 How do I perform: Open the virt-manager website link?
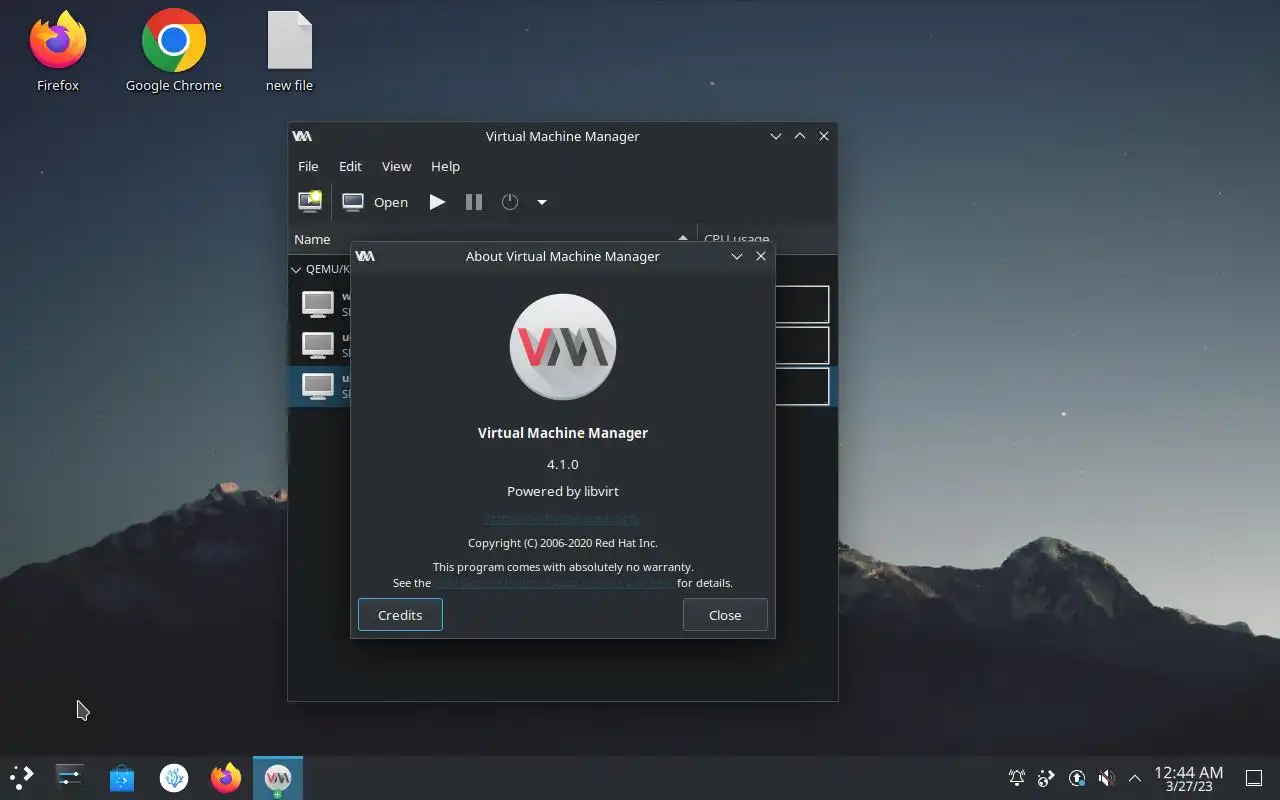point(561,519)
